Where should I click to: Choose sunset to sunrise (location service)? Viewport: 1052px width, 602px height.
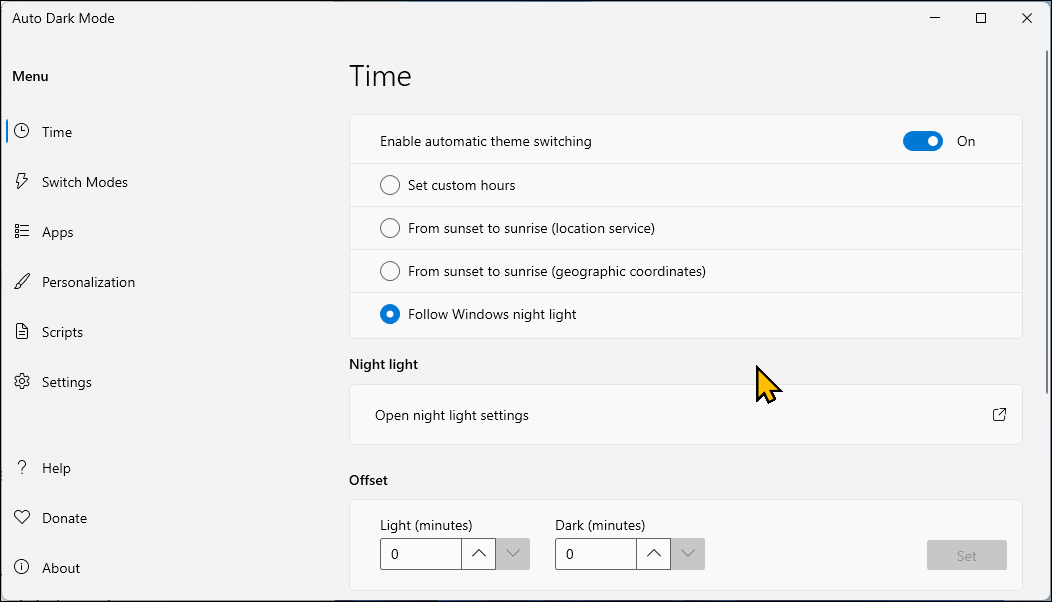click(x=390, y=228)
